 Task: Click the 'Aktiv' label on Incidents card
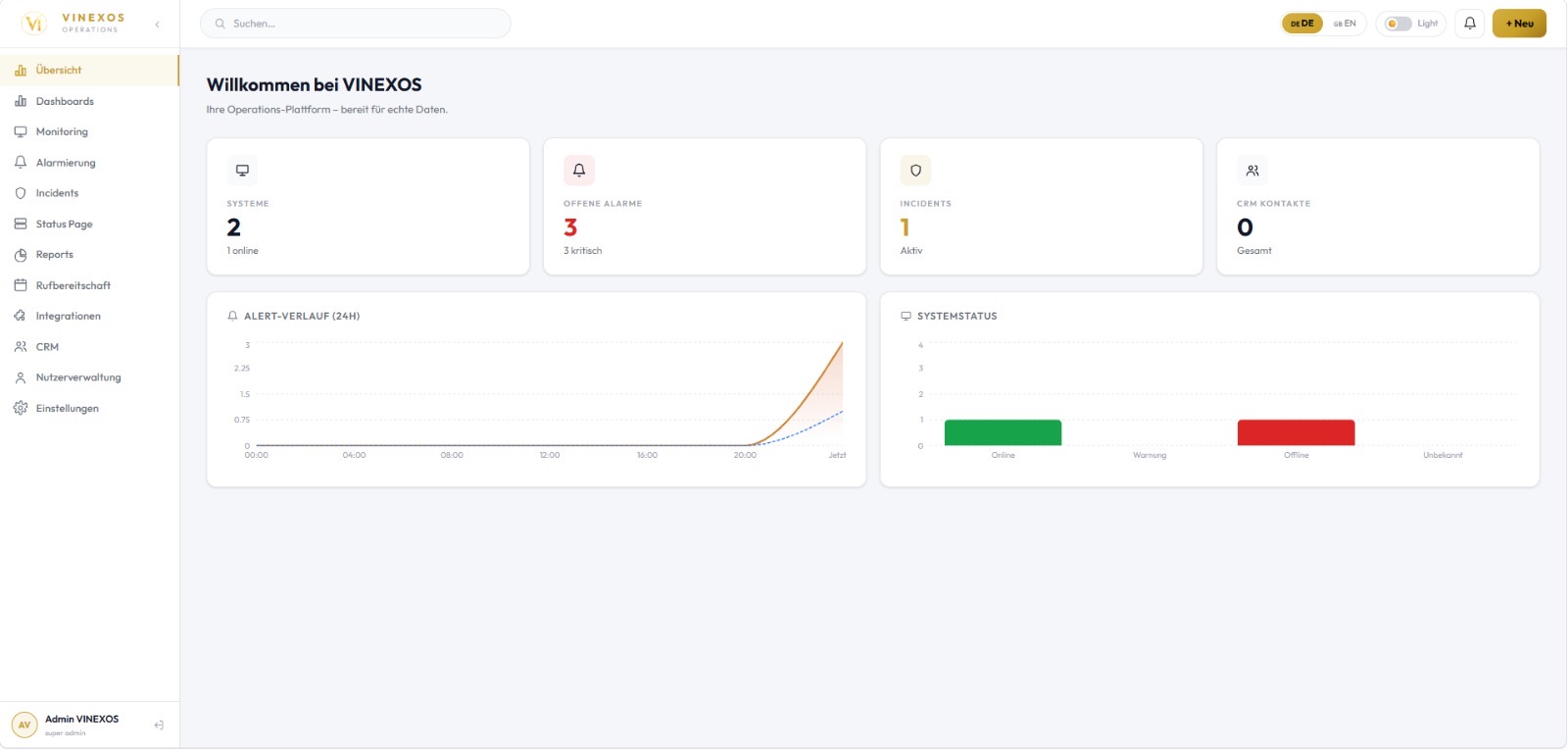click(911, 251)
